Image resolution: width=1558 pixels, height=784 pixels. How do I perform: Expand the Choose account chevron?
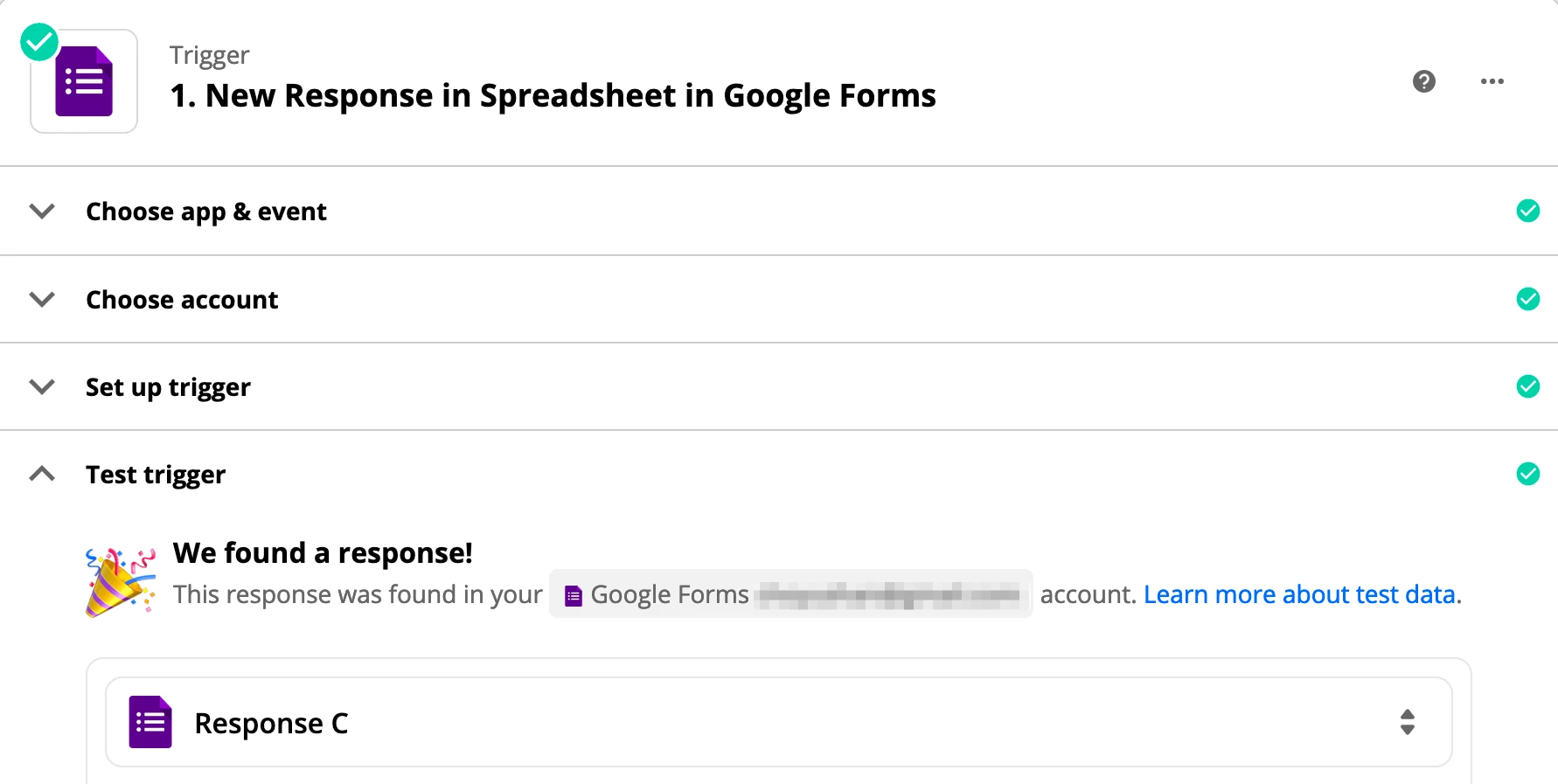click(x=42, y=300)
